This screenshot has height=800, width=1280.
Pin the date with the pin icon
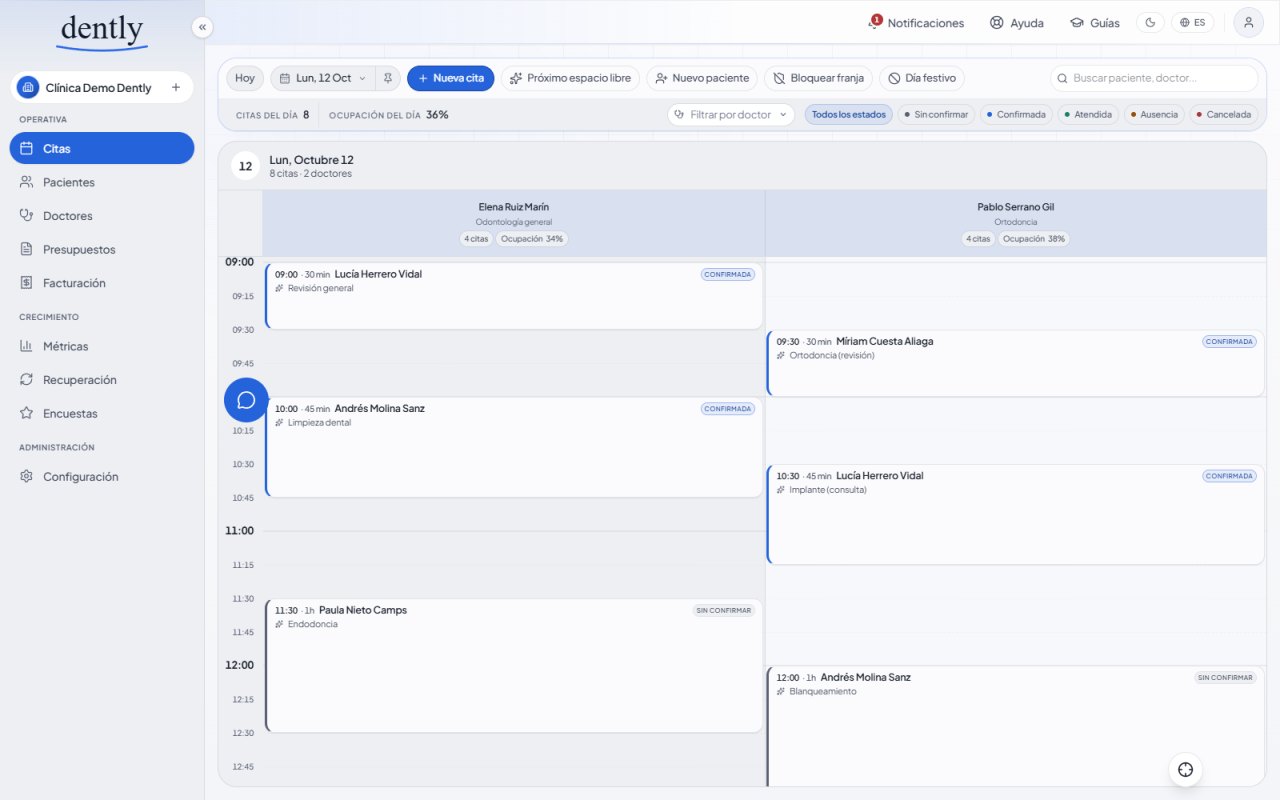tap(388, 78)
